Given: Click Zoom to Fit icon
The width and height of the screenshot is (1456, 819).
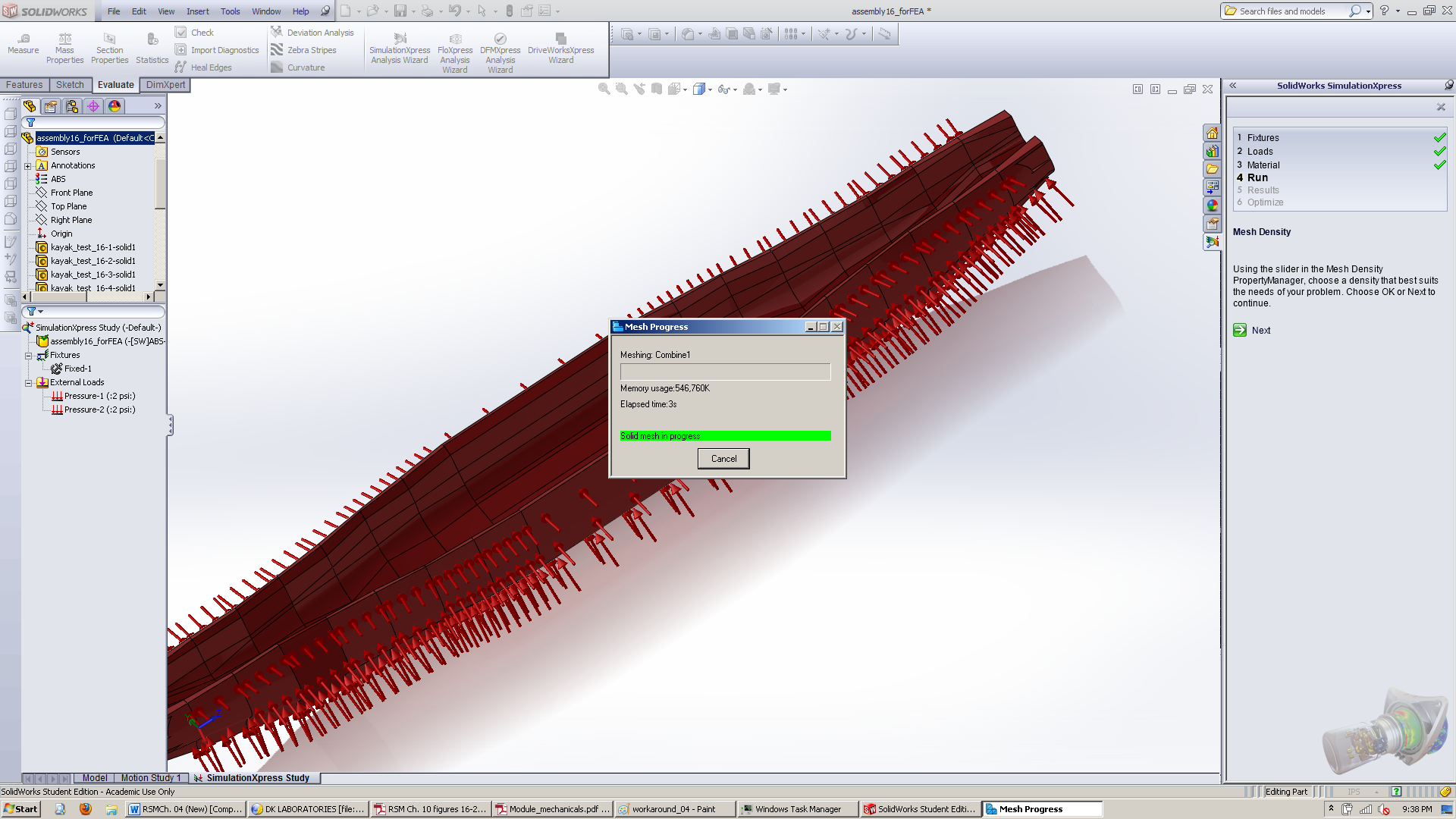Looking at the screenshot, I should [x=604, y=89].
